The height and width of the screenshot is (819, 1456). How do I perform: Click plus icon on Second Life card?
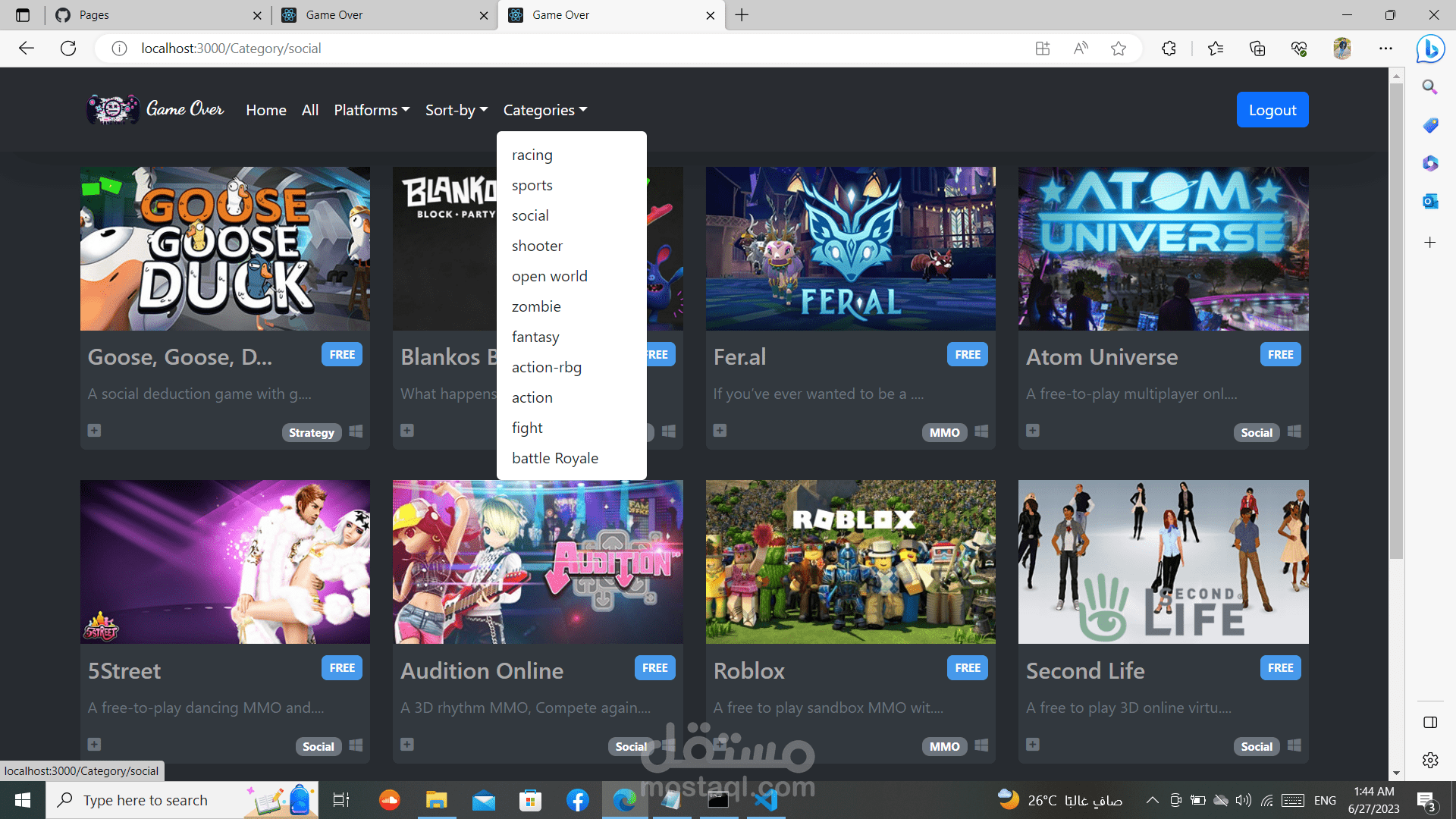coord(1032,745)
